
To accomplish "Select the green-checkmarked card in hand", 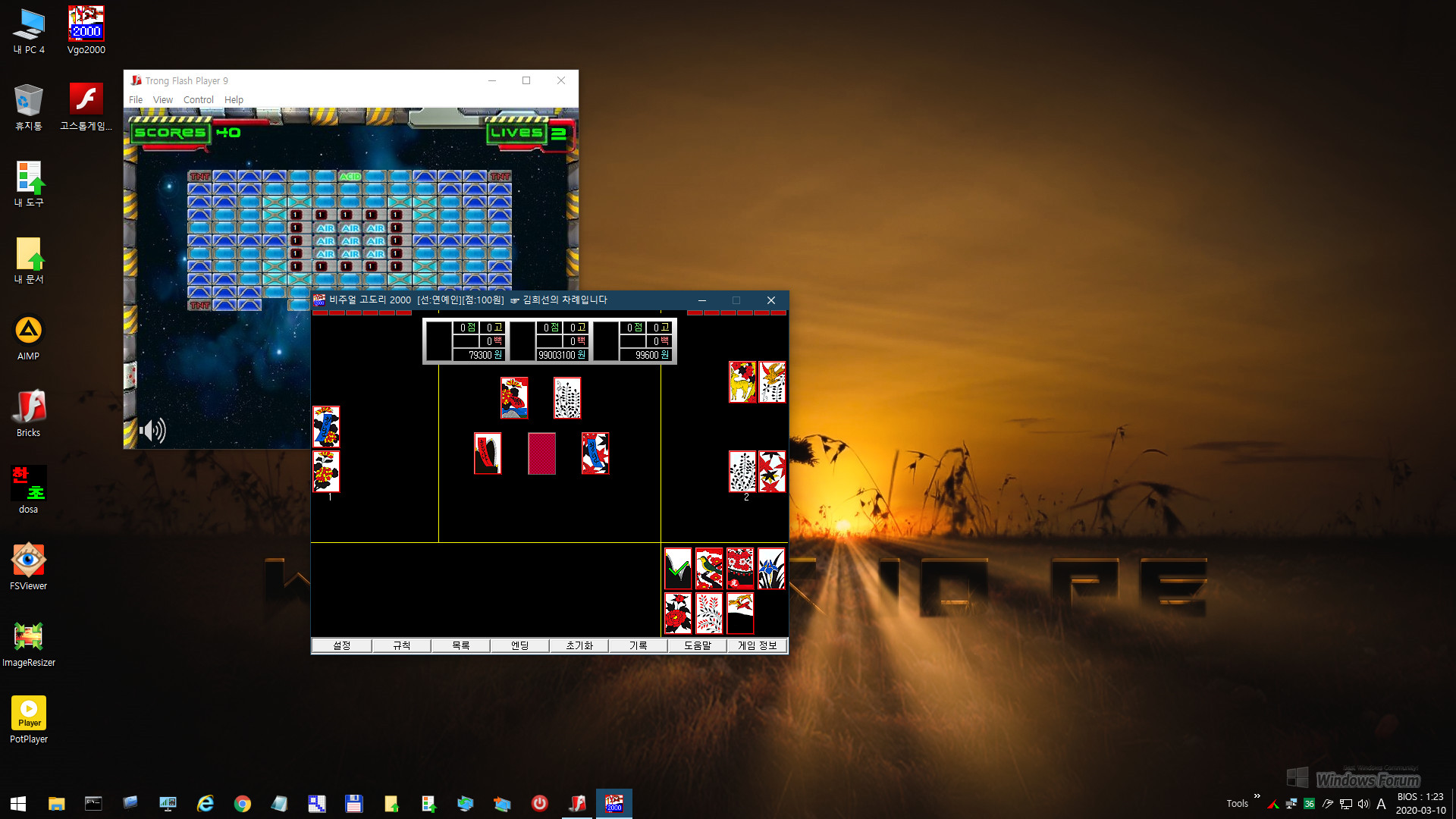I will [x=678, y=569].
